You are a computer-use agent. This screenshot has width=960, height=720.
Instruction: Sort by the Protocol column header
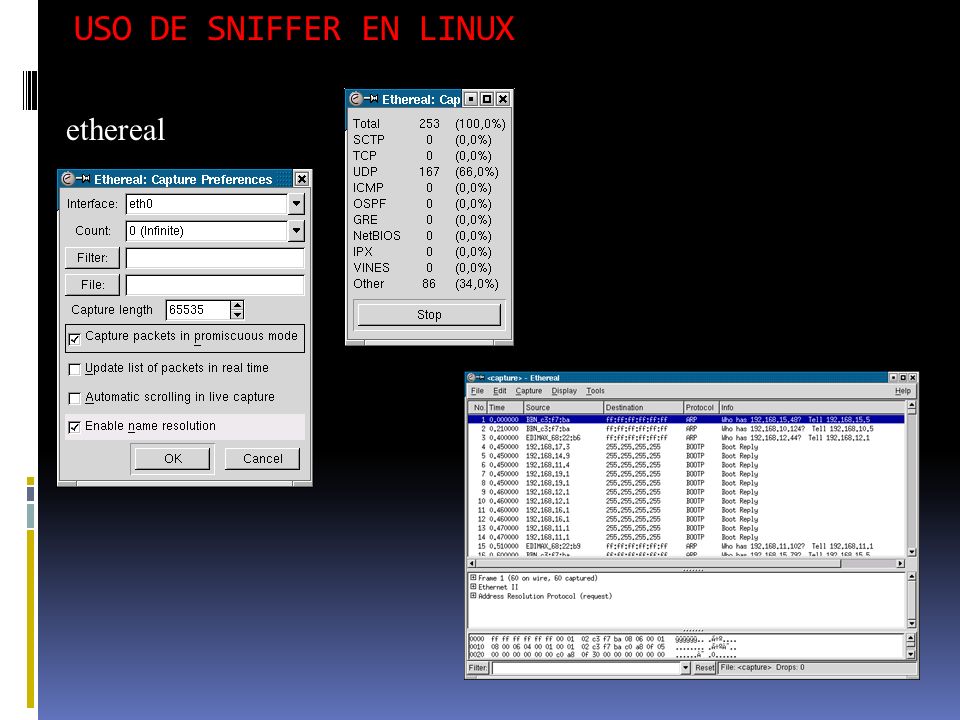coord(701,407)
